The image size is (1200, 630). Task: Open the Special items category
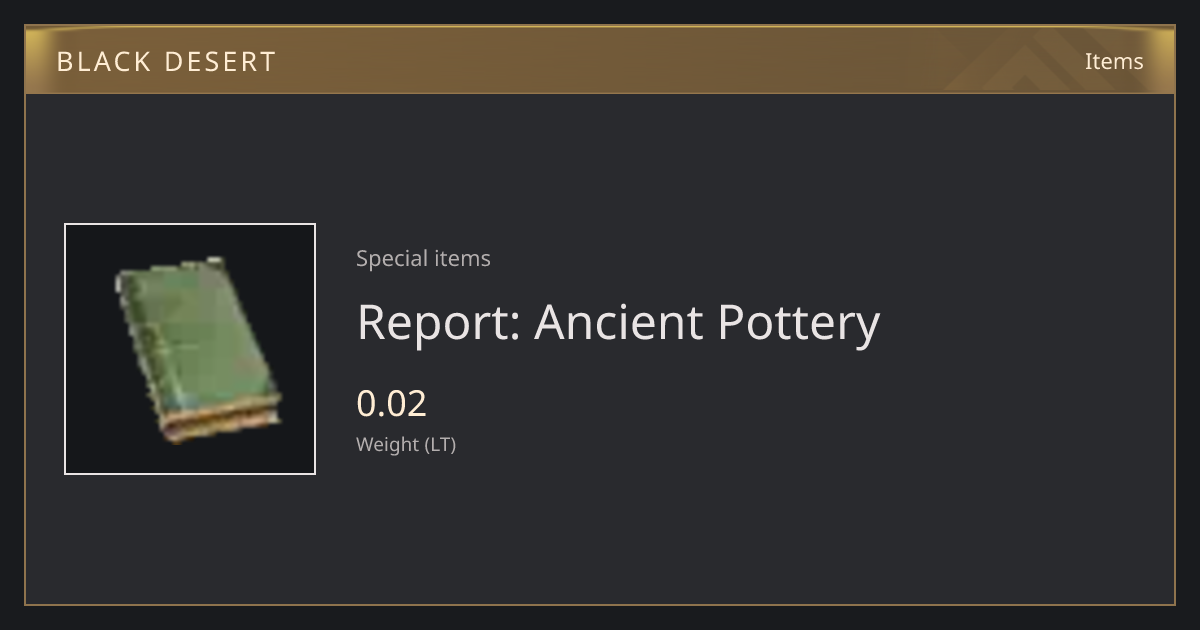[423, 258]
